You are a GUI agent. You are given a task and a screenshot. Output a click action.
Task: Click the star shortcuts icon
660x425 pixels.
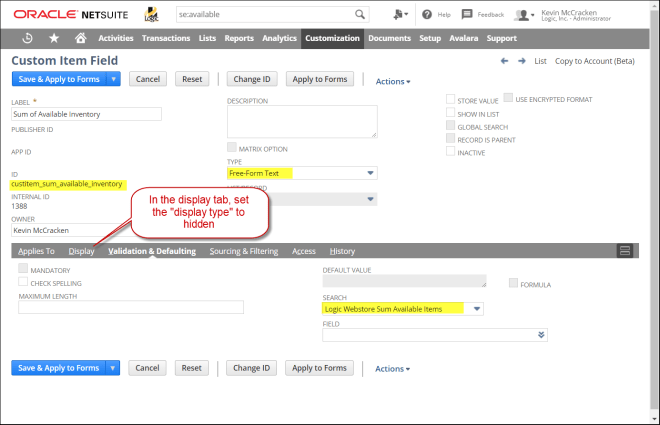[53, 38]
